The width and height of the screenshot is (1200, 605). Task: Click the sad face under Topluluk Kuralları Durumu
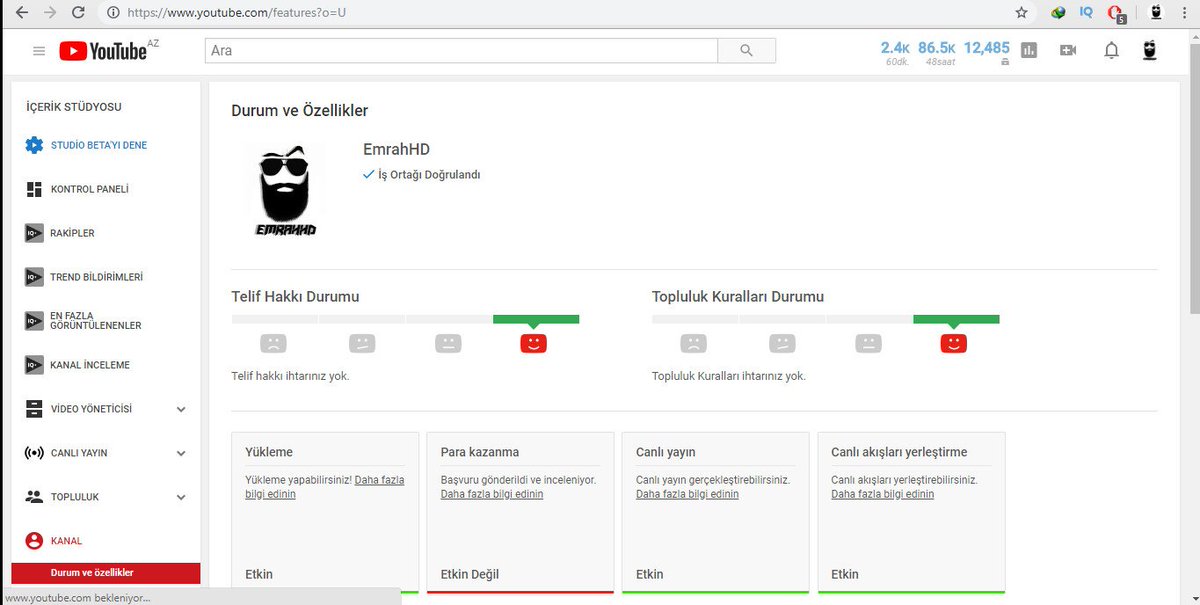[693, 343]
